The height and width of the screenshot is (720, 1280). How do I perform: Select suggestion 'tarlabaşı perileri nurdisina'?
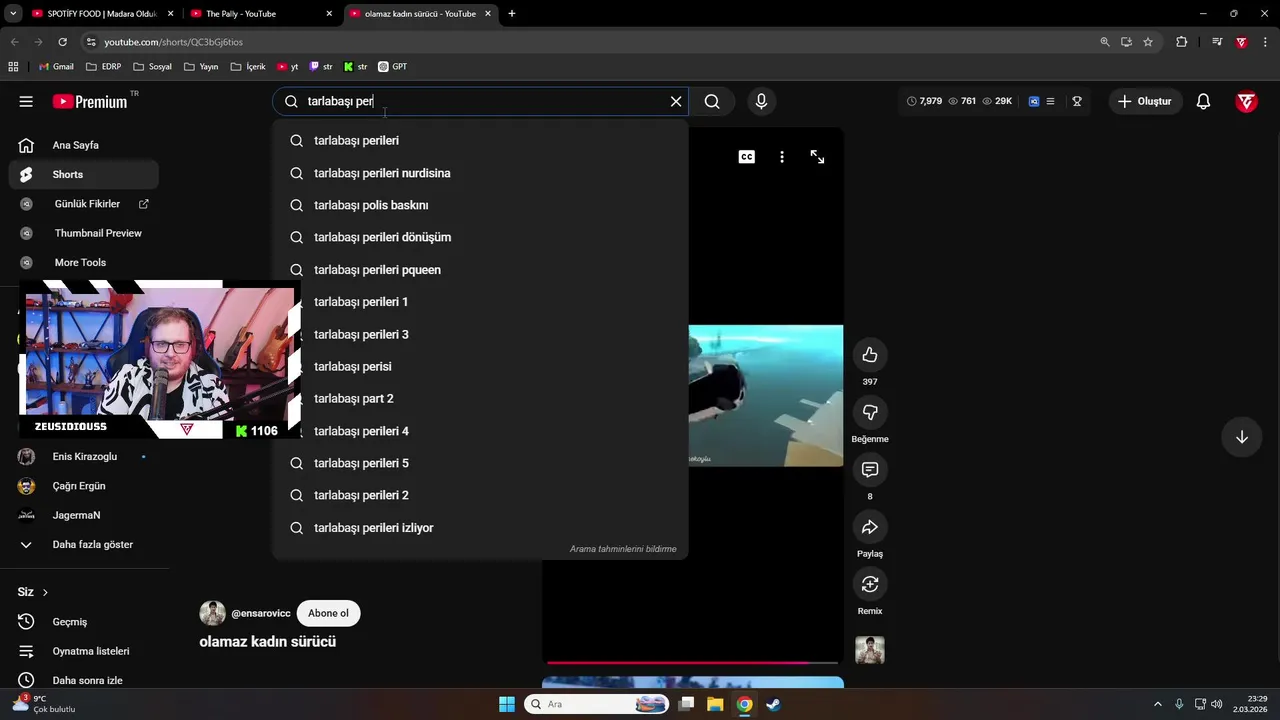pos(480,173)
